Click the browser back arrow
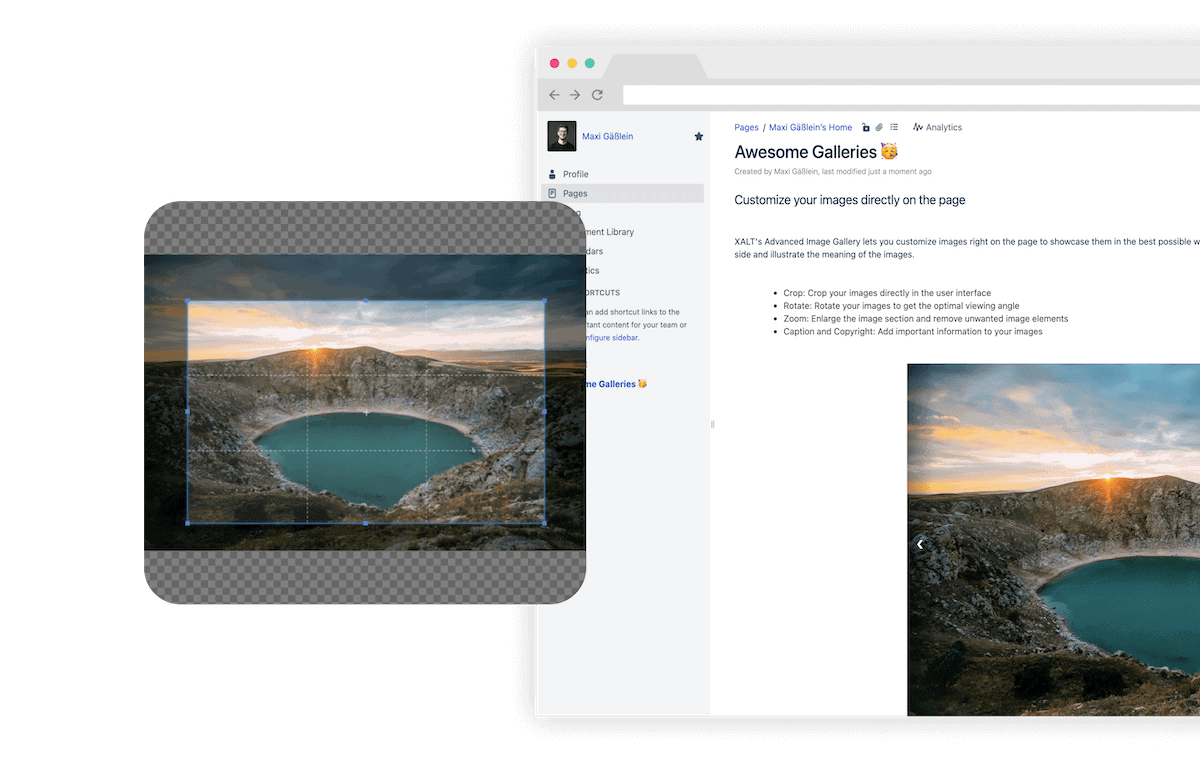The height and width of the screenshot is (764, 1200). (x=554, y=94)
